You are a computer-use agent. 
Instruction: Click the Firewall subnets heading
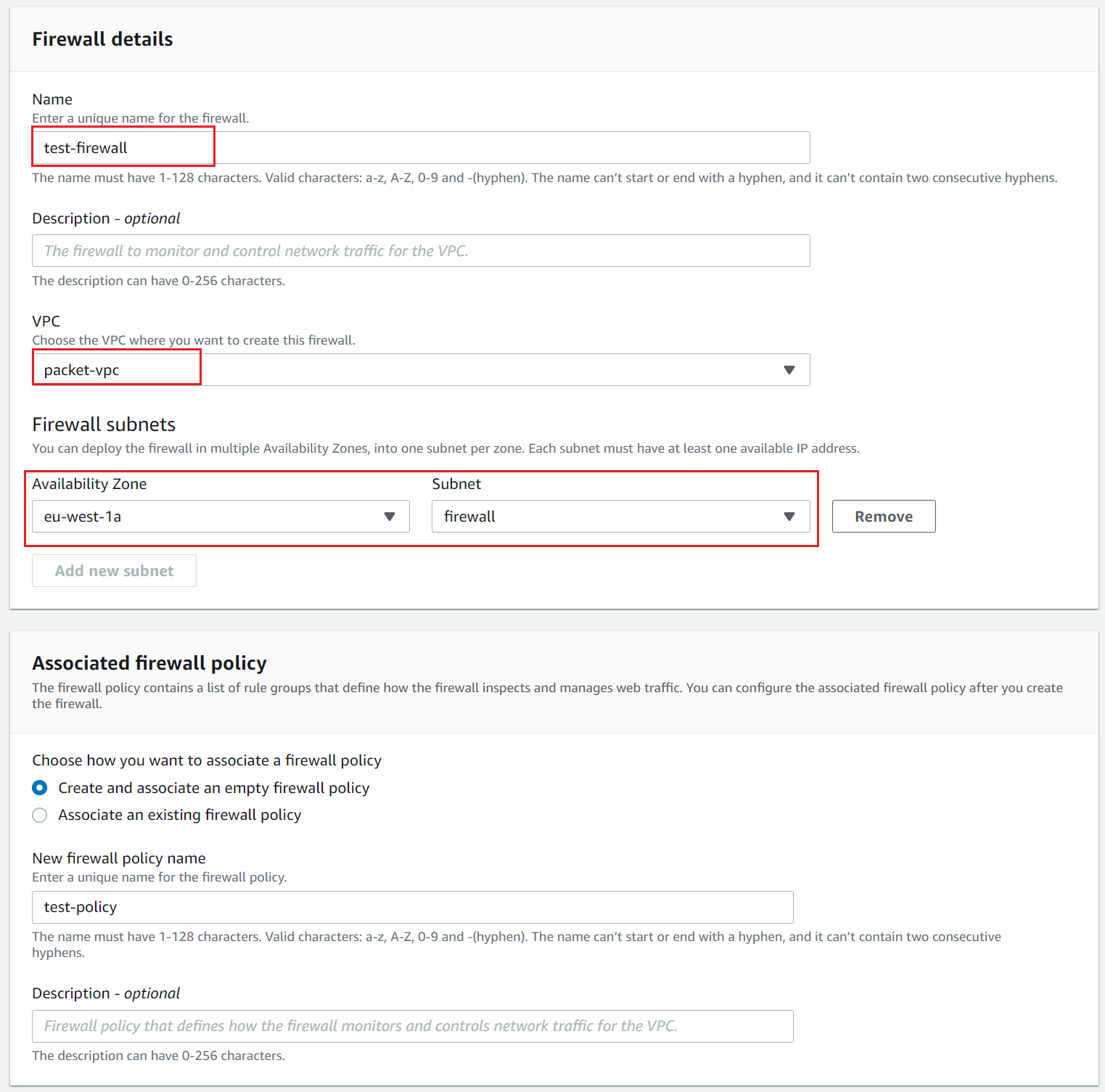[104, 424]
